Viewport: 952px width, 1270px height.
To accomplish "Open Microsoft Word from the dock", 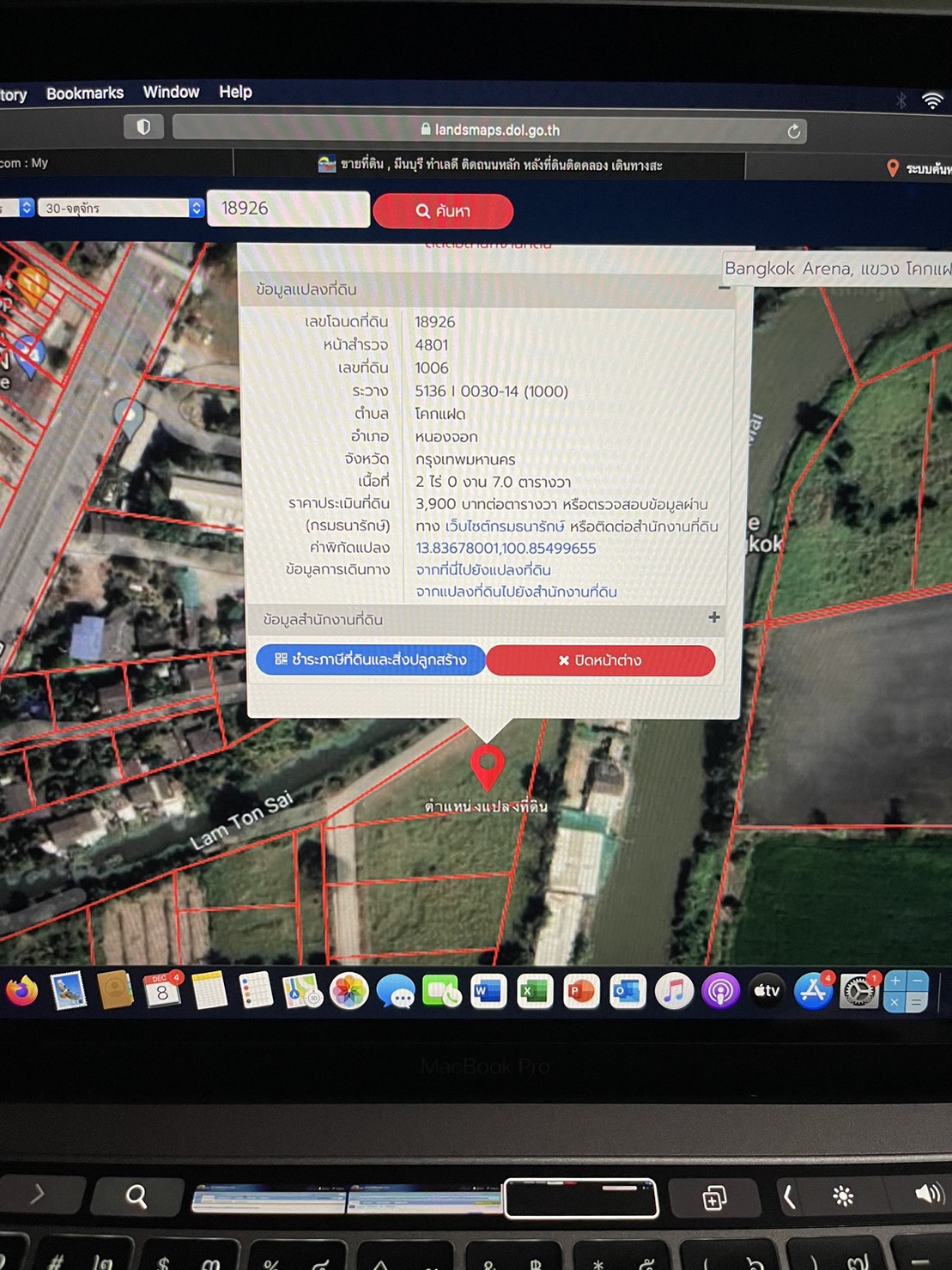I will (488, 993).
